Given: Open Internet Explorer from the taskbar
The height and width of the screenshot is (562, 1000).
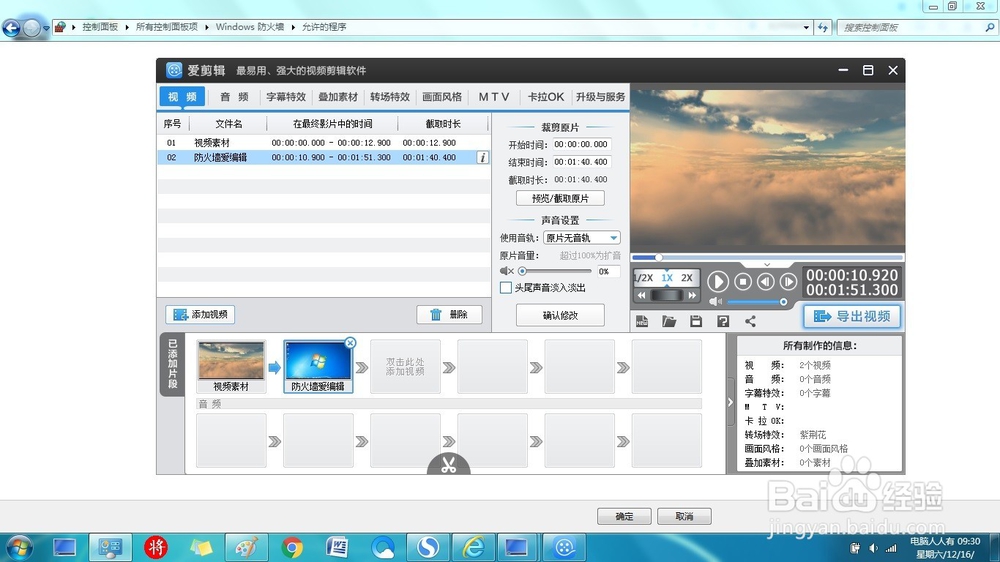Looking at the screenshot, I should 473,548.
